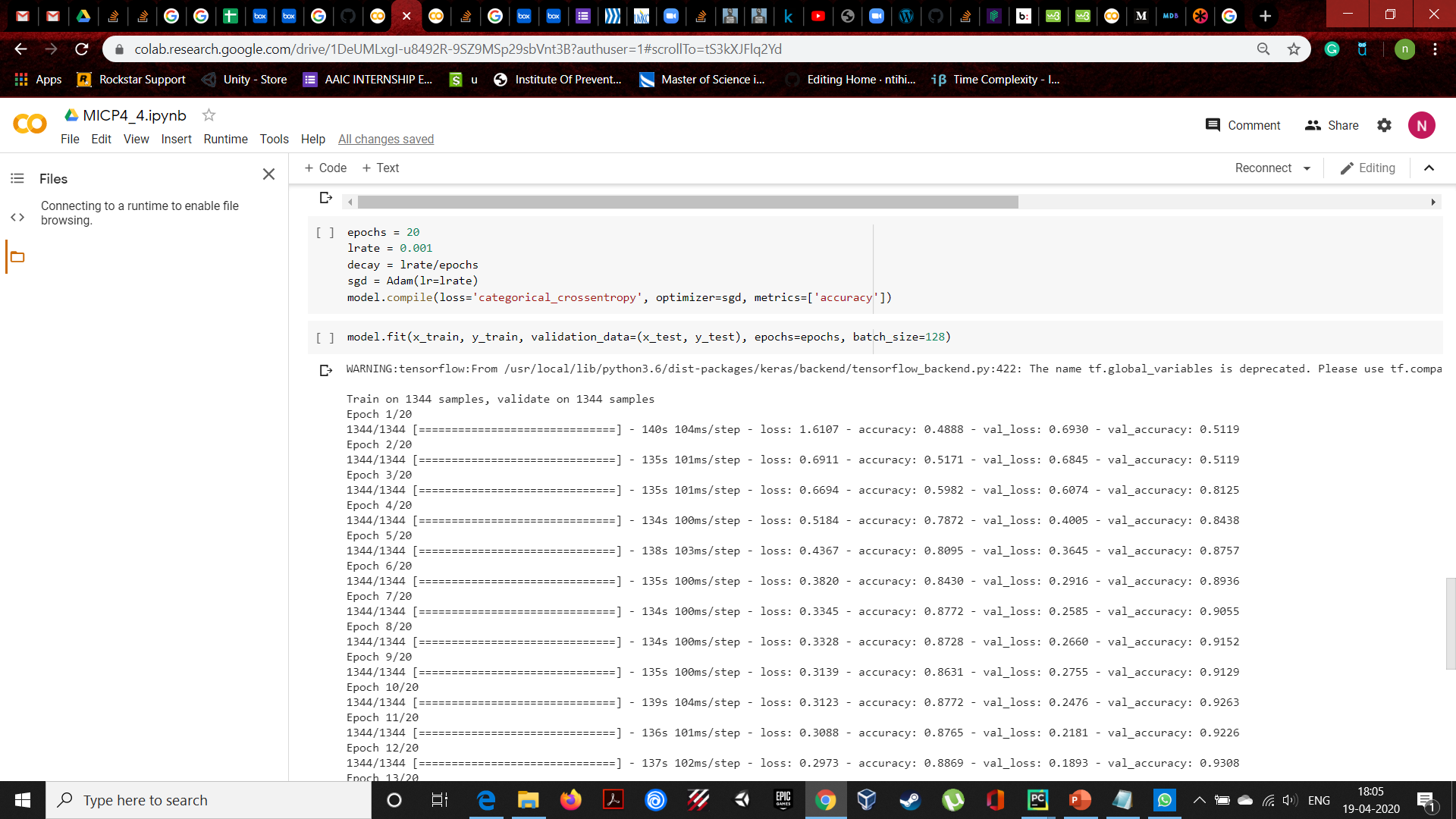This screenshot has height=819, width=1456.
Task: Open the Colab logo home link
Action: click(30, 124)
